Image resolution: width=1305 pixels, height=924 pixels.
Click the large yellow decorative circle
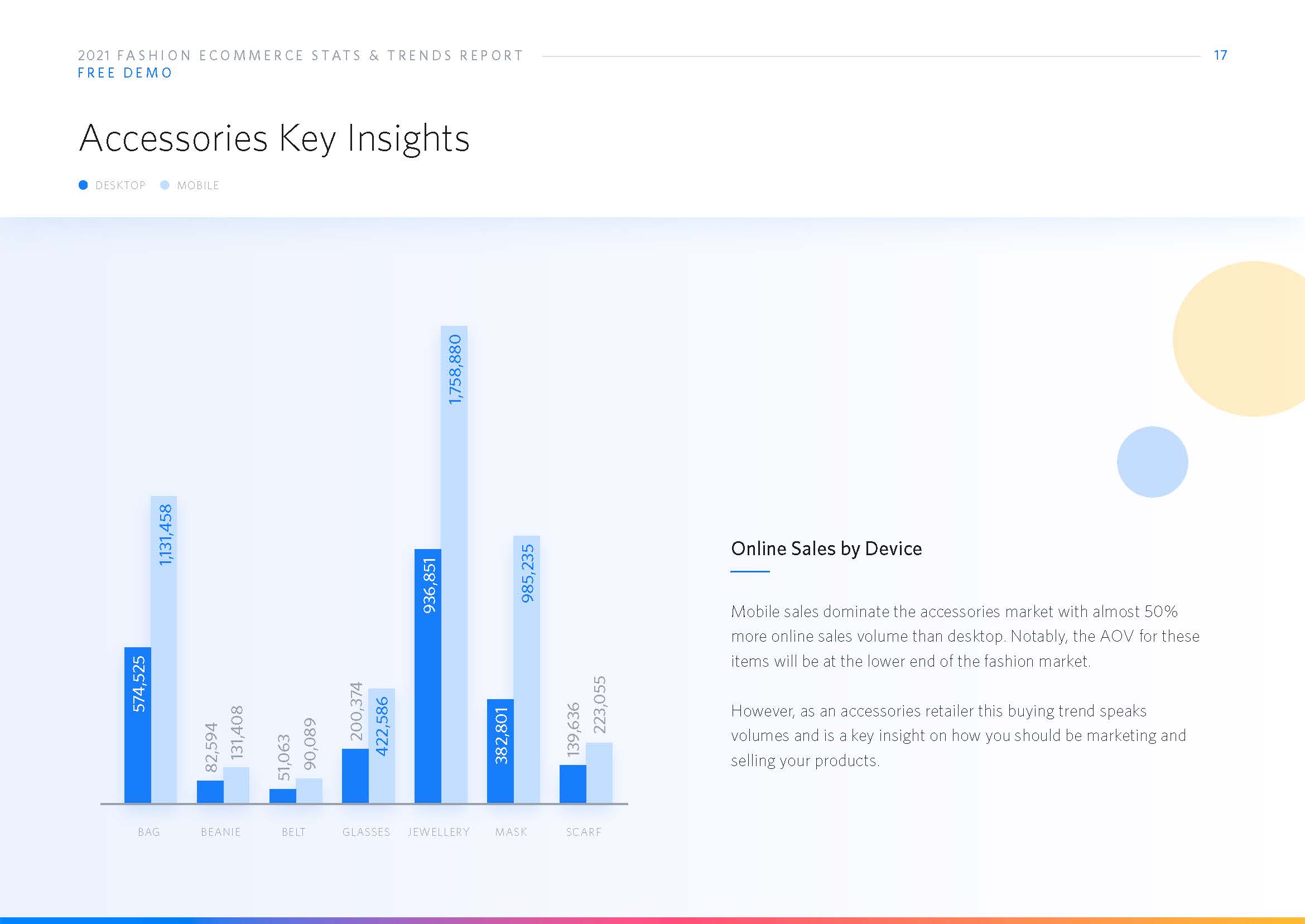(x=1246, y=339)
